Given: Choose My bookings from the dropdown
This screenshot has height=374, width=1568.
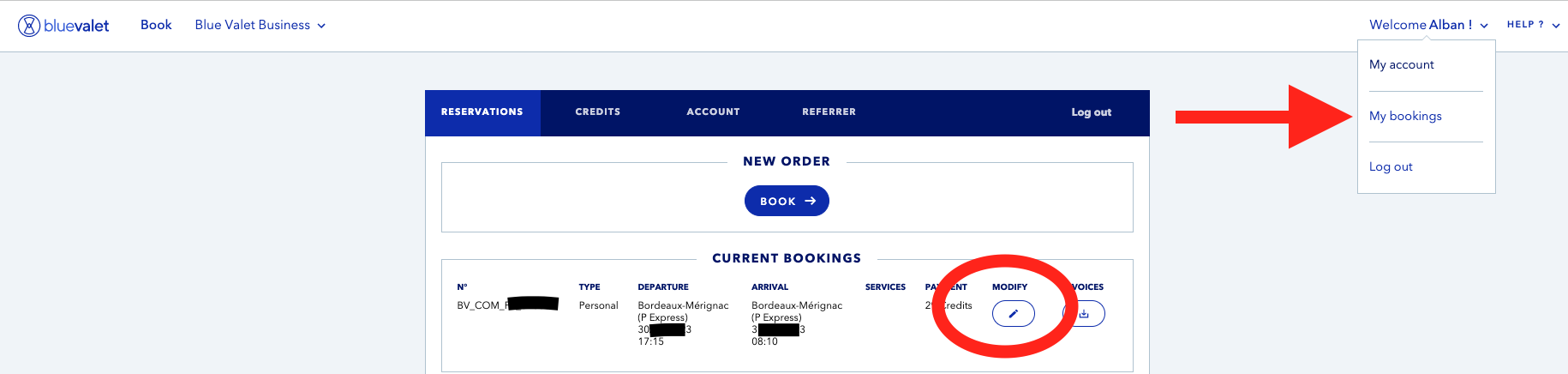Looking at the screenshot, I should (x=1405, y=116).
